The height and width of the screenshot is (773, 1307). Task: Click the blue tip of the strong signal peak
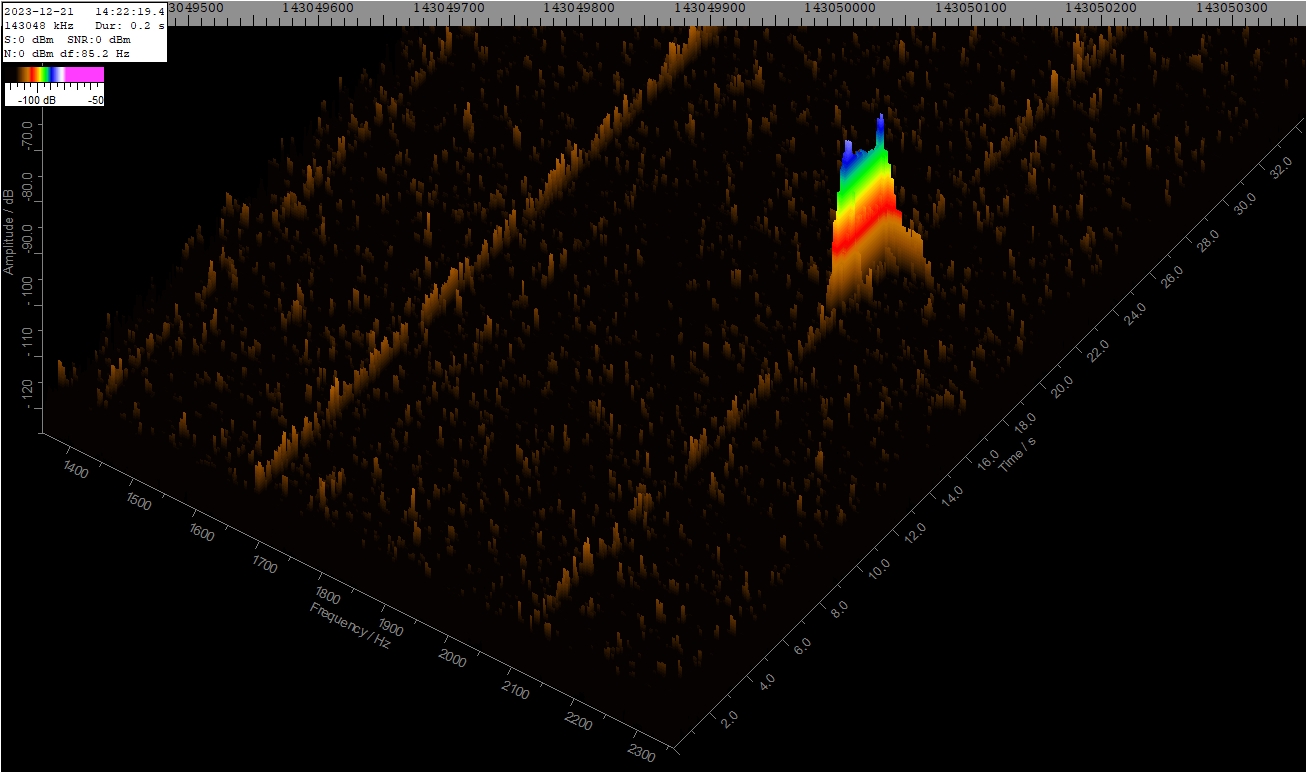coord(880,127)
